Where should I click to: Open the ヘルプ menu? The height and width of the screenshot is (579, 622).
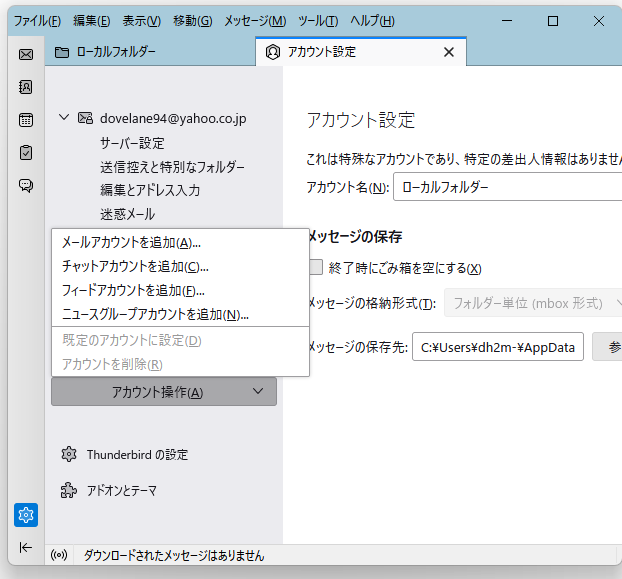(372, 21)
